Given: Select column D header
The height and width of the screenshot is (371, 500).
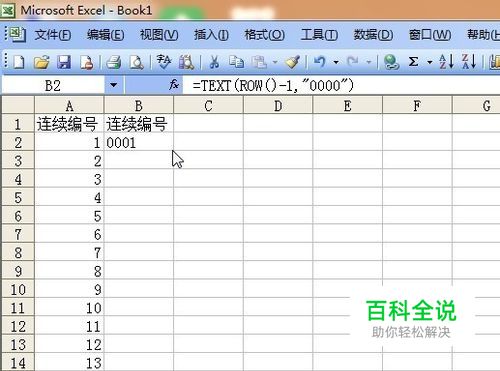Looking at the screenshot, I should pyautogui.click(x=278, y=106).
